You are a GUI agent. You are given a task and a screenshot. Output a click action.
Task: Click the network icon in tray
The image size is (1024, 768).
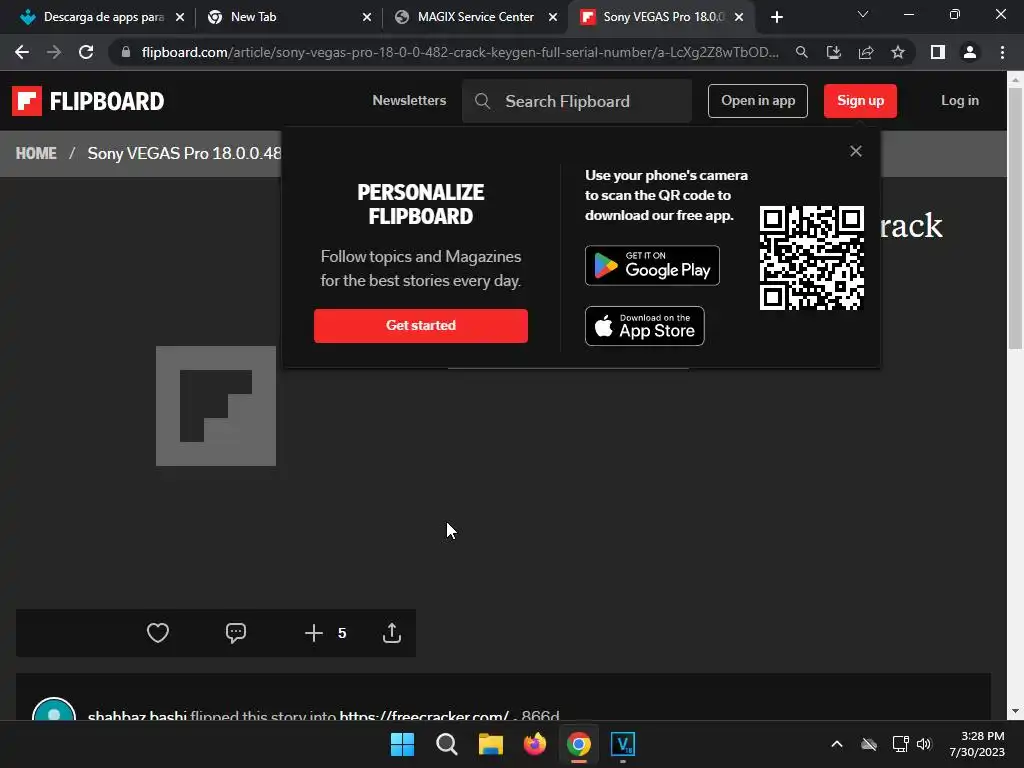900,744
